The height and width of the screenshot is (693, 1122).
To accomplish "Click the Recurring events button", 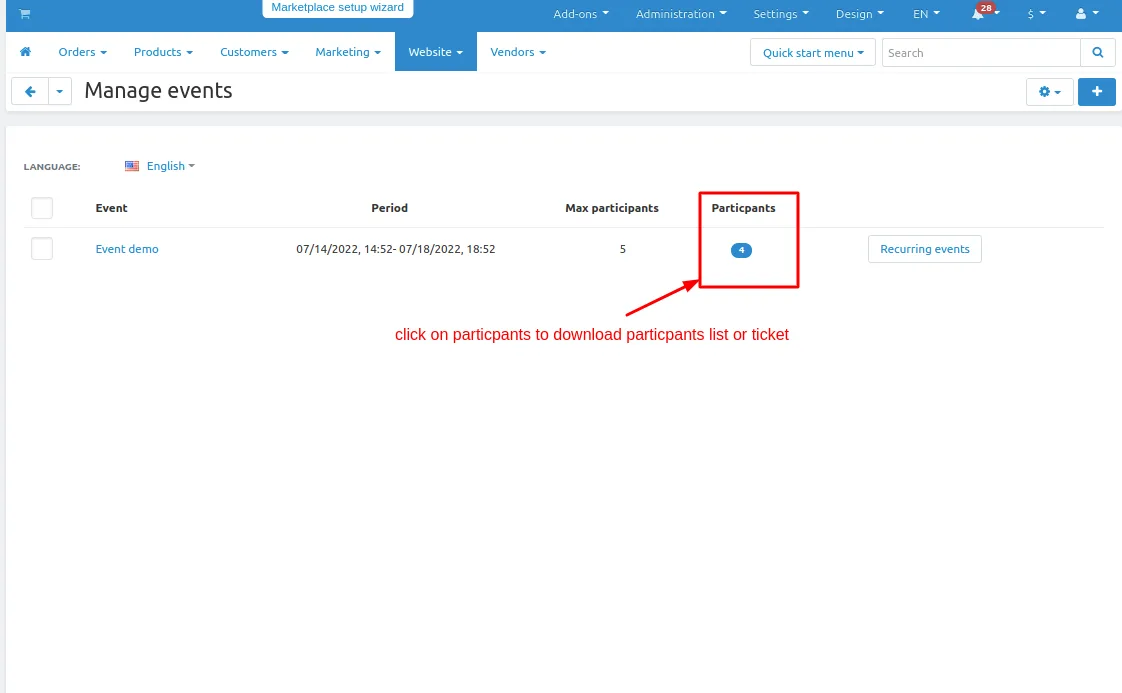I will pyautogui.click(x=925, y=249).
